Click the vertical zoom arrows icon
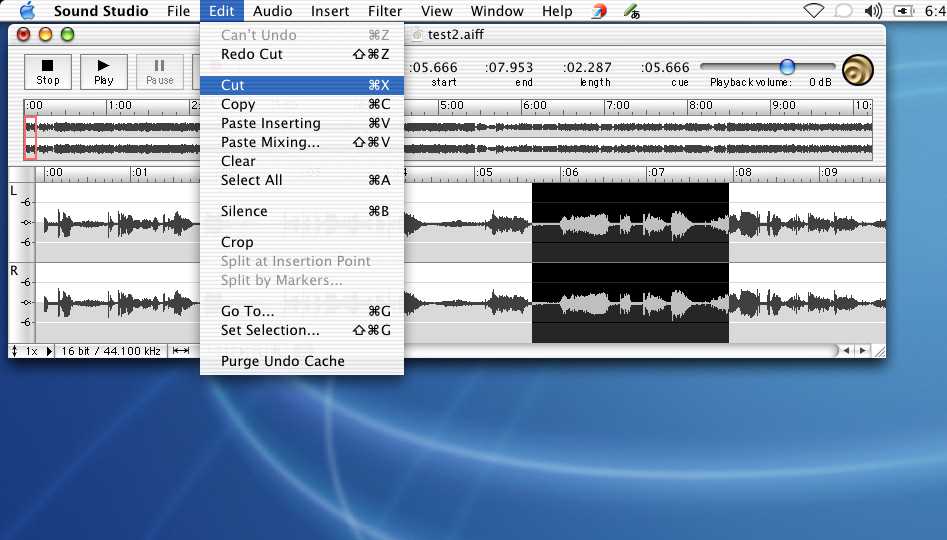This screenshot has width=947, height=540. tap(14, 351)
